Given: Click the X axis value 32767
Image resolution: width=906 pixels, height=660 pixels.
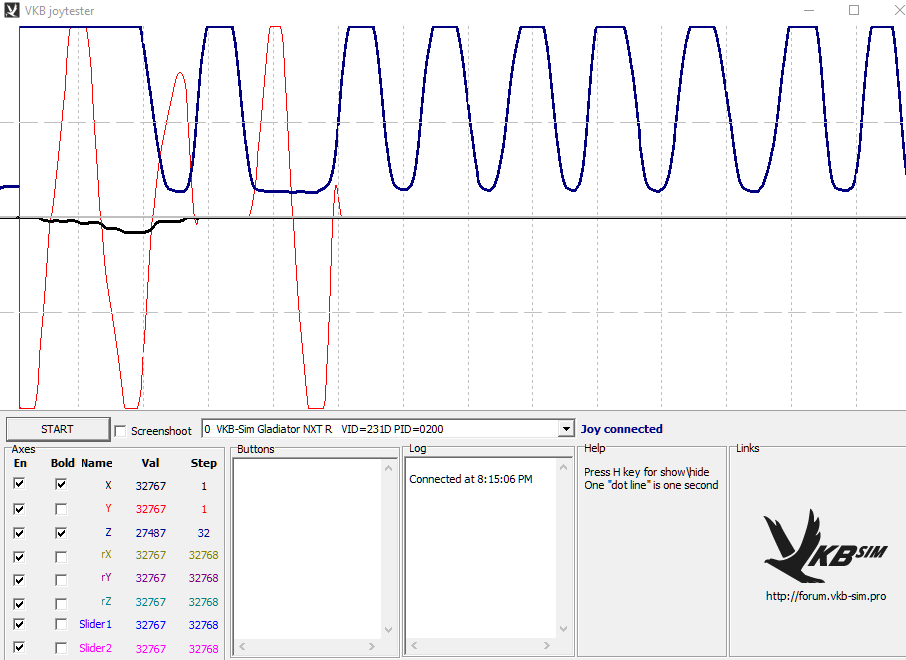Looking at the screenshot, I should (151, 486).
